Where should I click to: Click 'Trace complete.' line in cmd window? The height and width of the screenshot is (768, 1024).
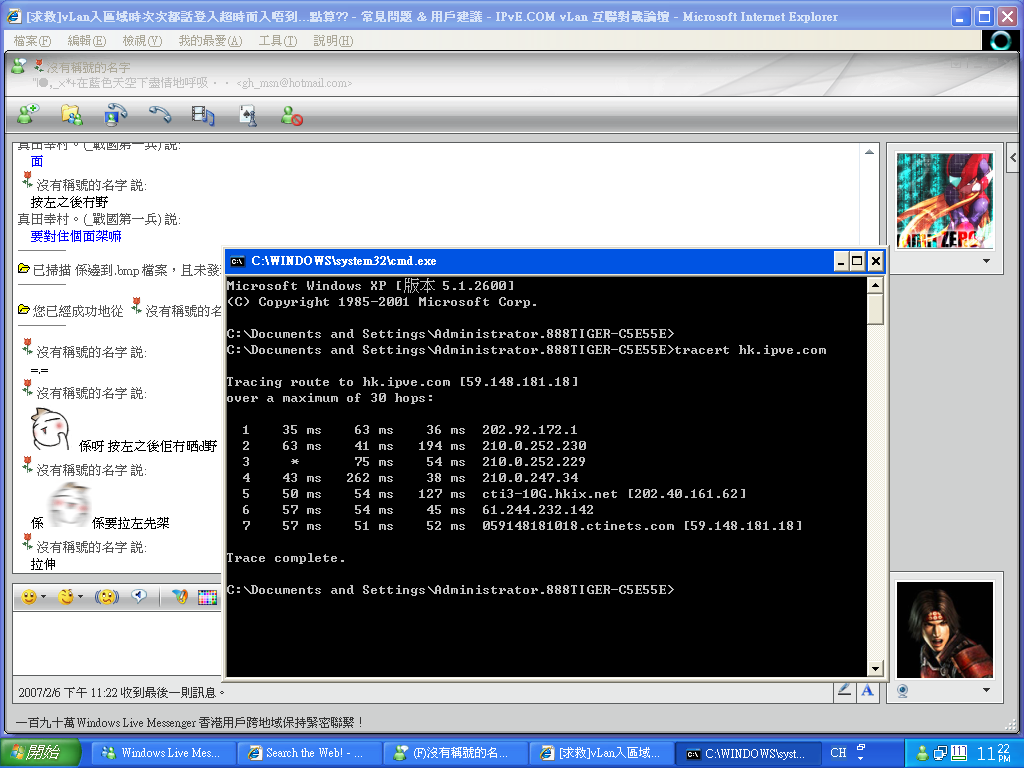[x=285, y=558]
